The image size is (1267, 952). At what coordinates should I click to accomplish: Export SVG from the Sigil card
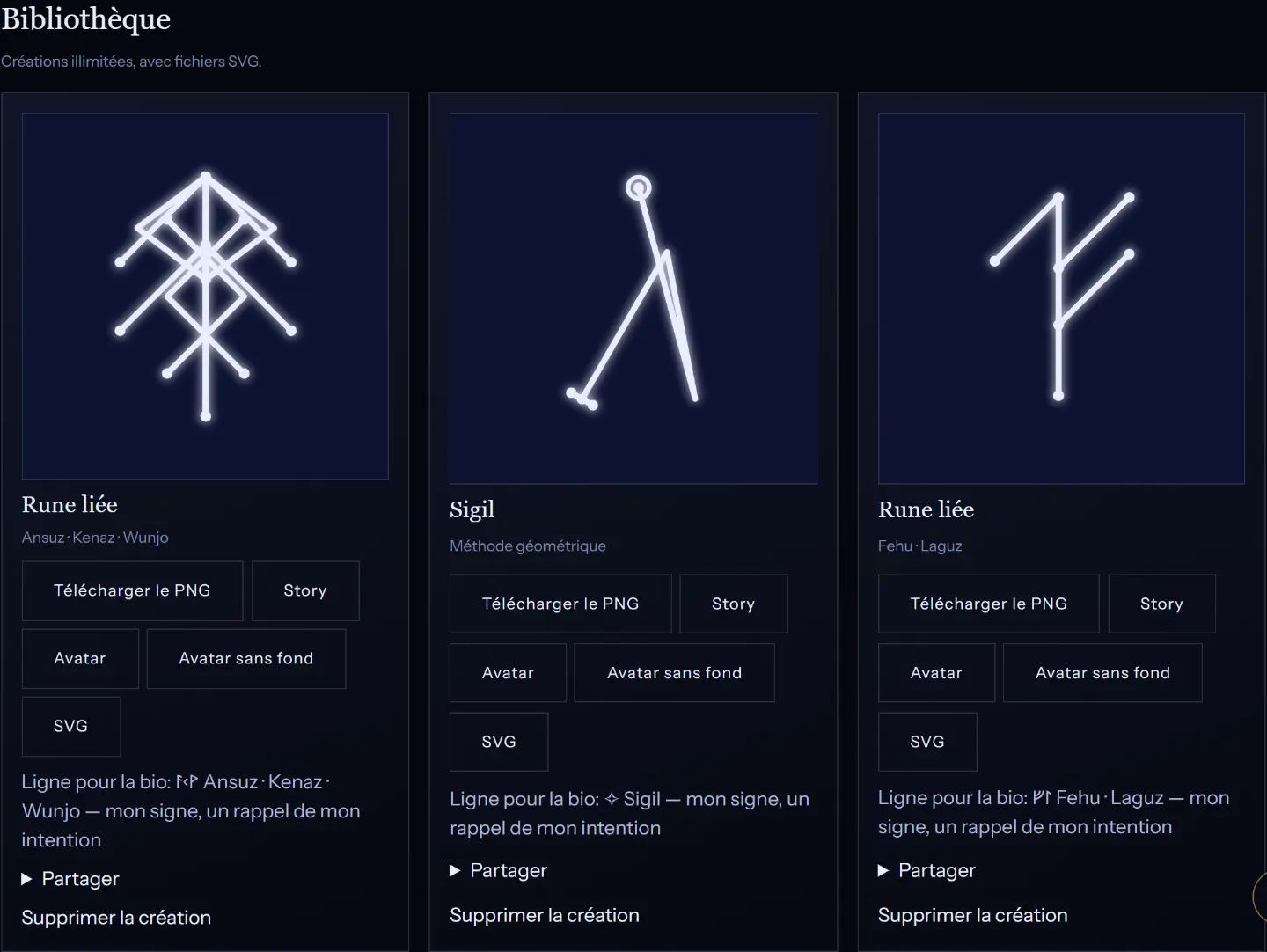tap(499, 741)
